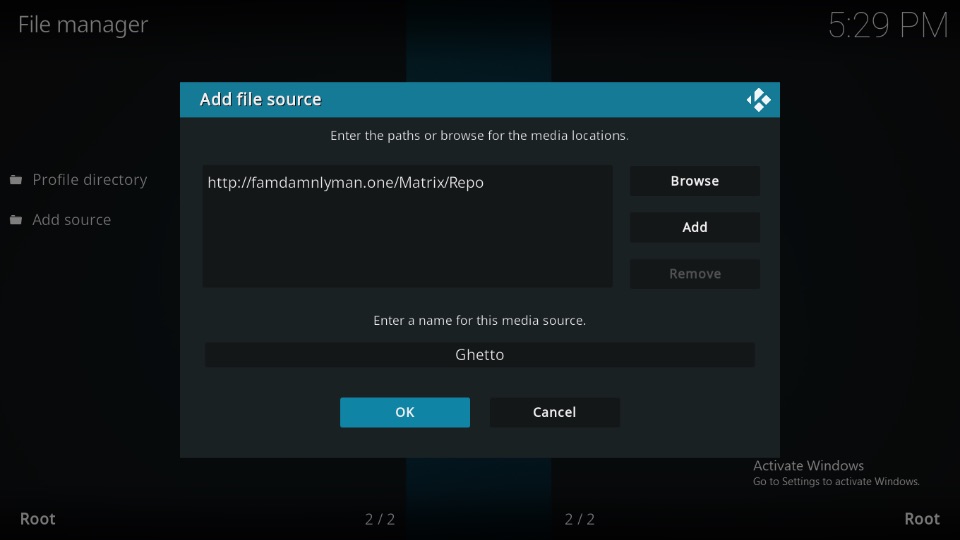
Task: Confirm the file source with OK
Action: coord(405,412)
